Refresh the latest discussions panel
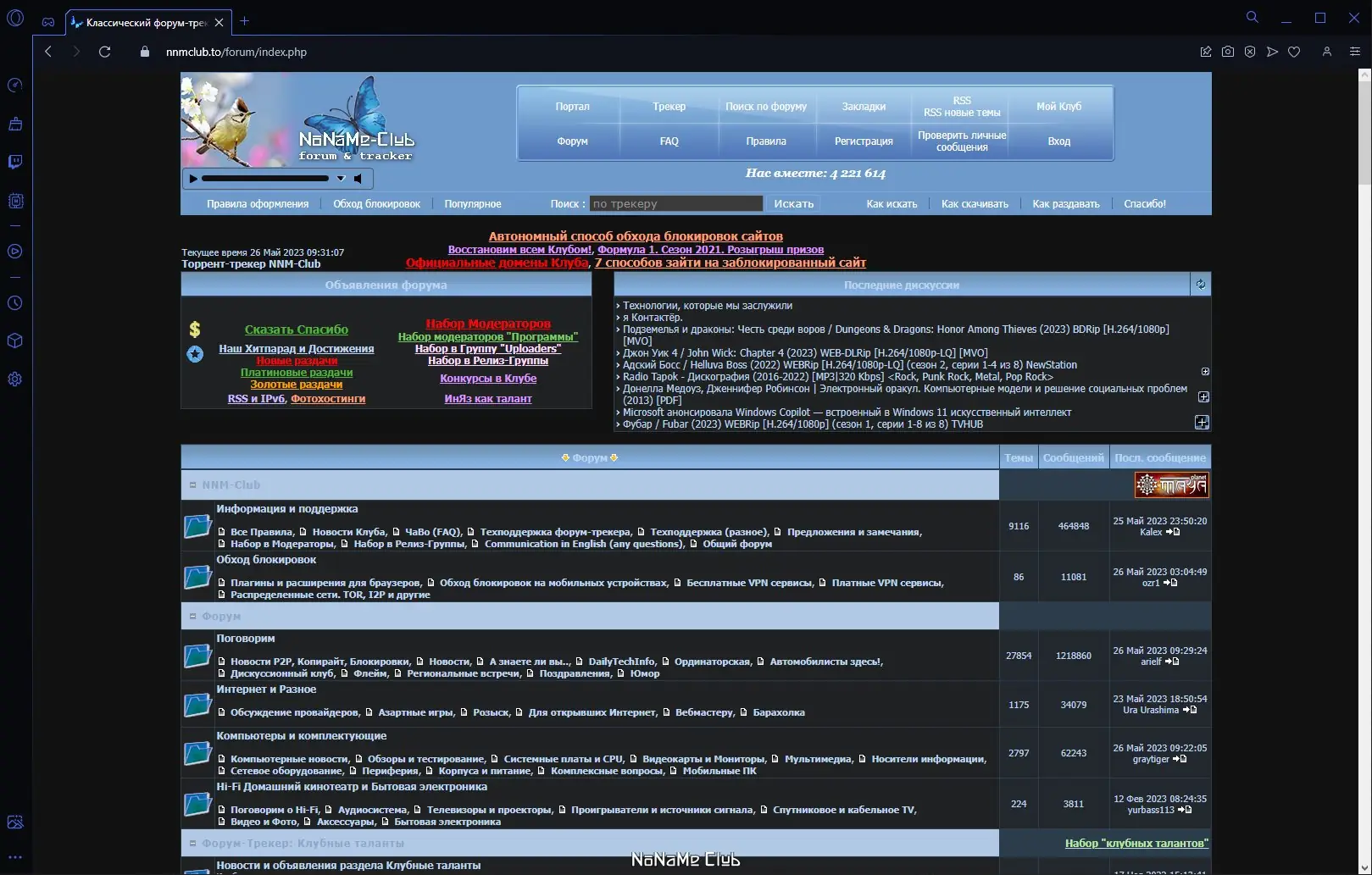The image size is (1372, 875). tap(1201, 285)
